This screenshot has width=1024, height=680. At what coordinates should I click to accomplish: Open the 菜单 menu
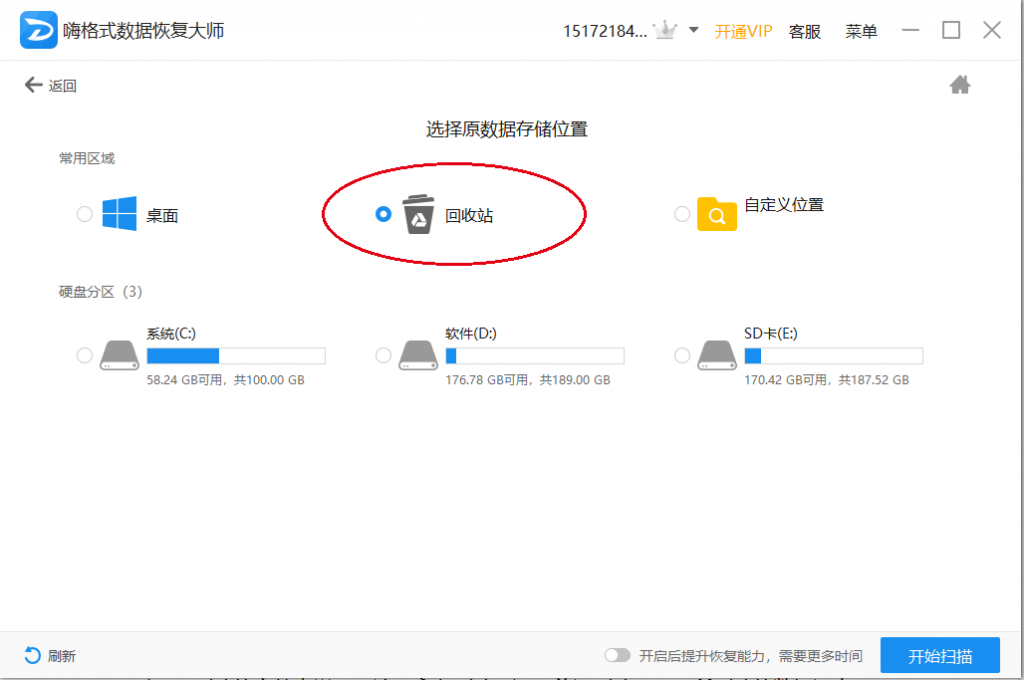click(861, 31)
